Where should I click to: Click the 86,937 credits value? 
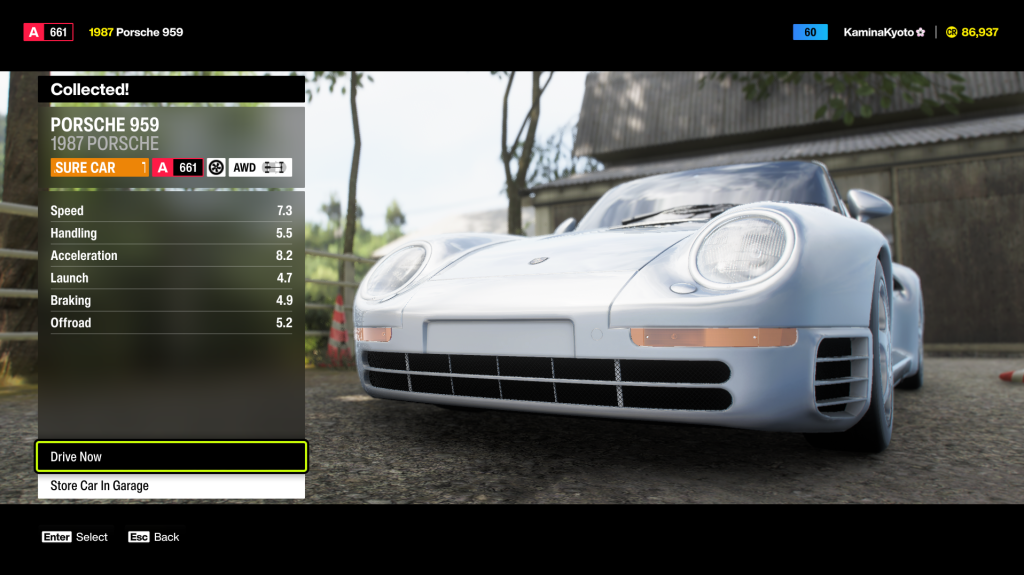click(980, 32)
